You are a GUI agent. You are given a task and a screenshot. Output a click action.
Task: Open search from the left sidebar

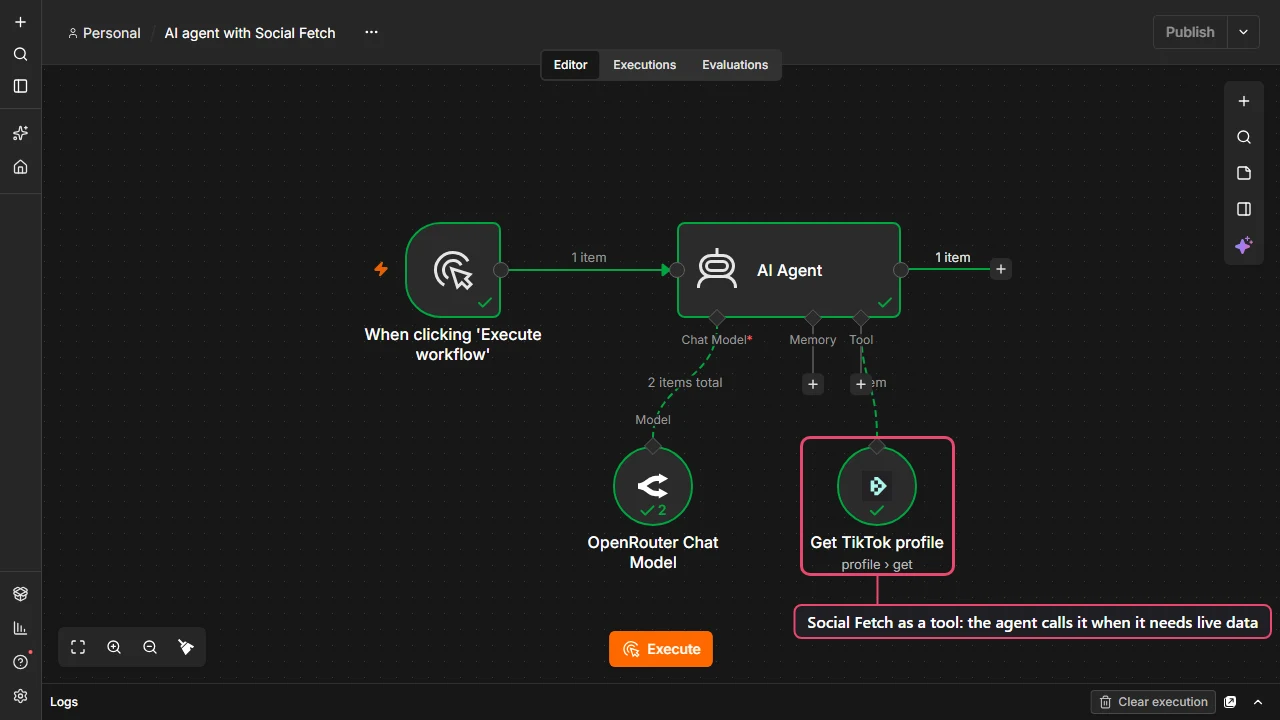coord(20,54)
